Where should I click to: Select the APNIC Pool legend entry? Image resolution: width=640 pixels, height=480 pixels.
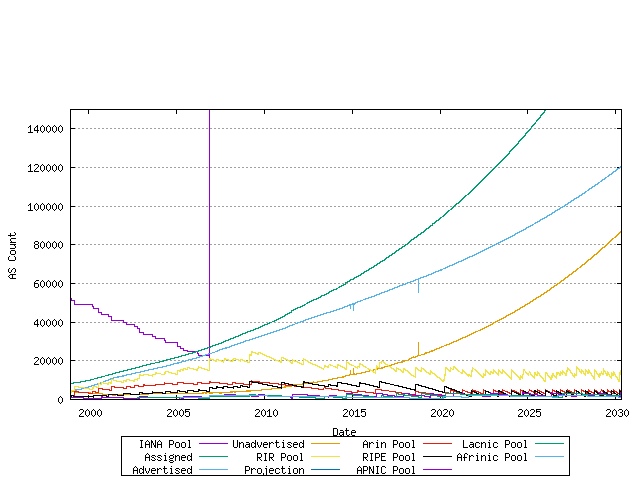tap(386, 470)
